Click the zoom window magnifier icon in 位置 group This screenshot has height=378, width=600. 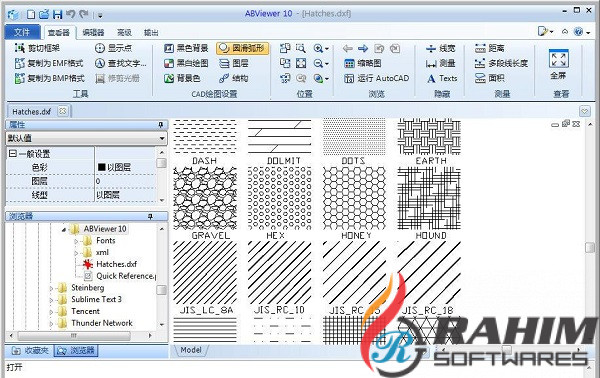[301, 48]
